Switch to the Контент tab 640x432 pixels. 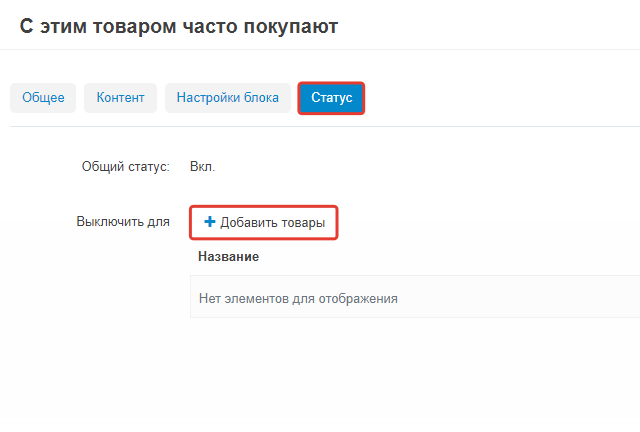[120, 98]
